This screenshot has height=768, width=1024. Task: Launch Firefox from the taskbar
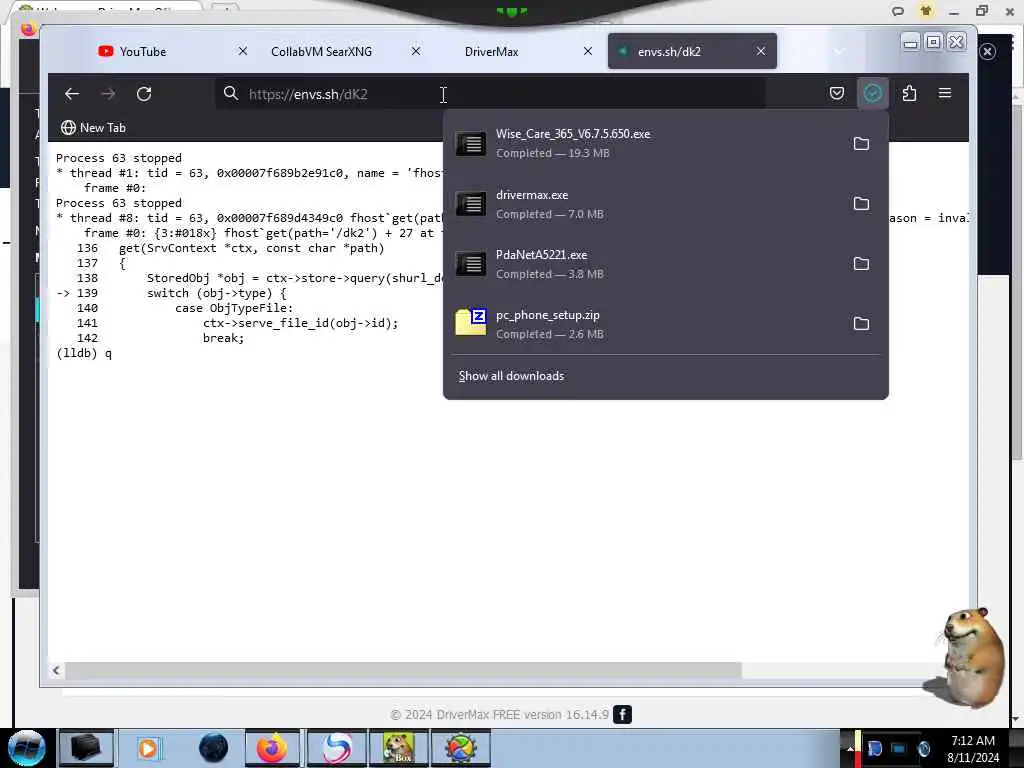coord(271,748)
